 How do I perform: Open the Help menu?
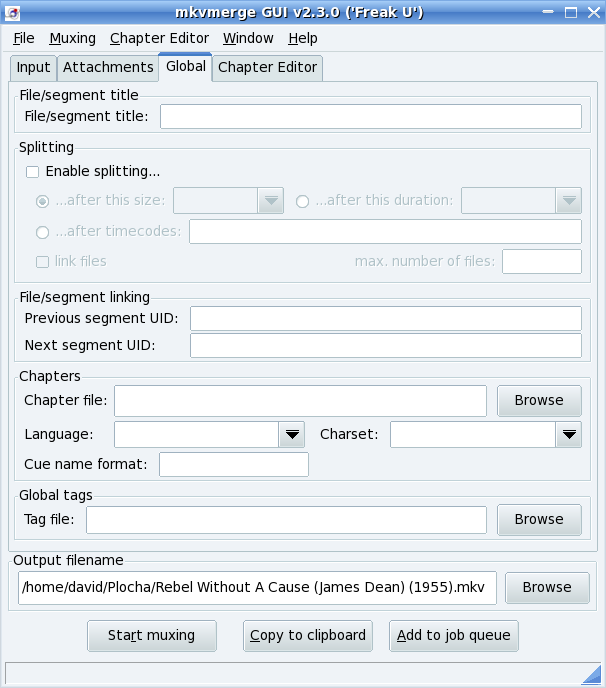point(303,38)
